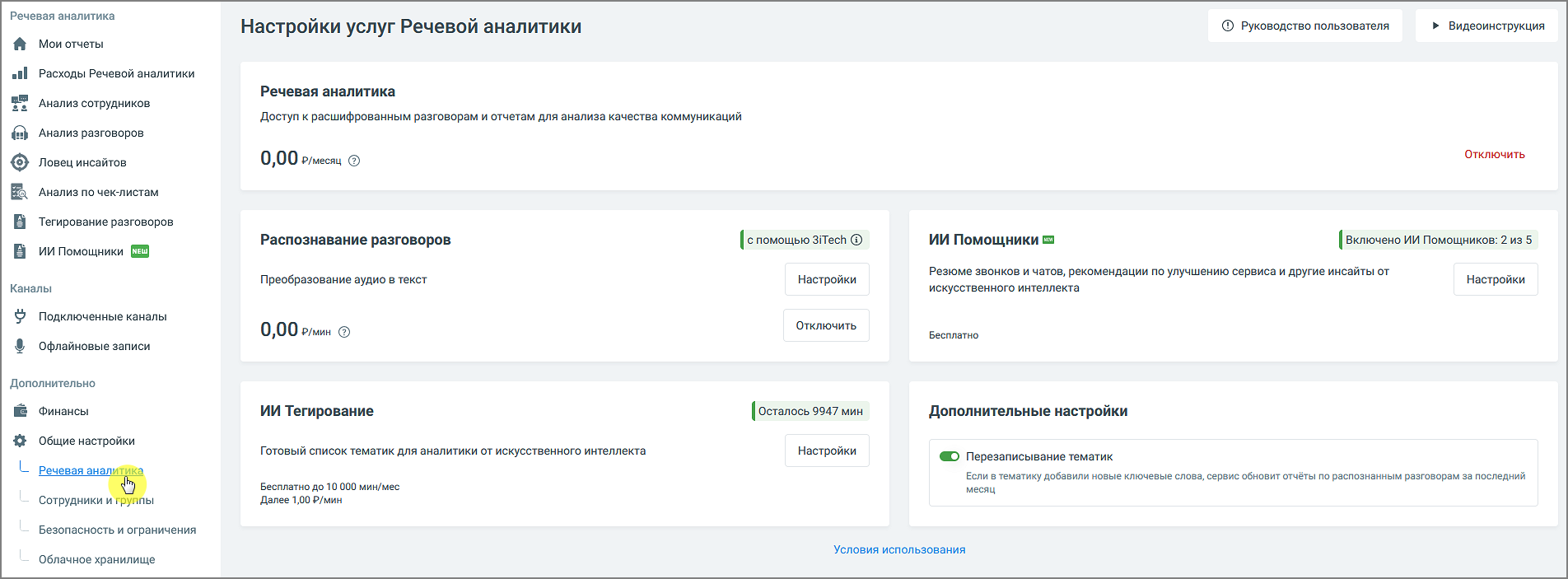The width and height of the screenshot is (1568, 579).
Task: Click the headset icon for Анализ разговоров
Action: click(20, 133)
